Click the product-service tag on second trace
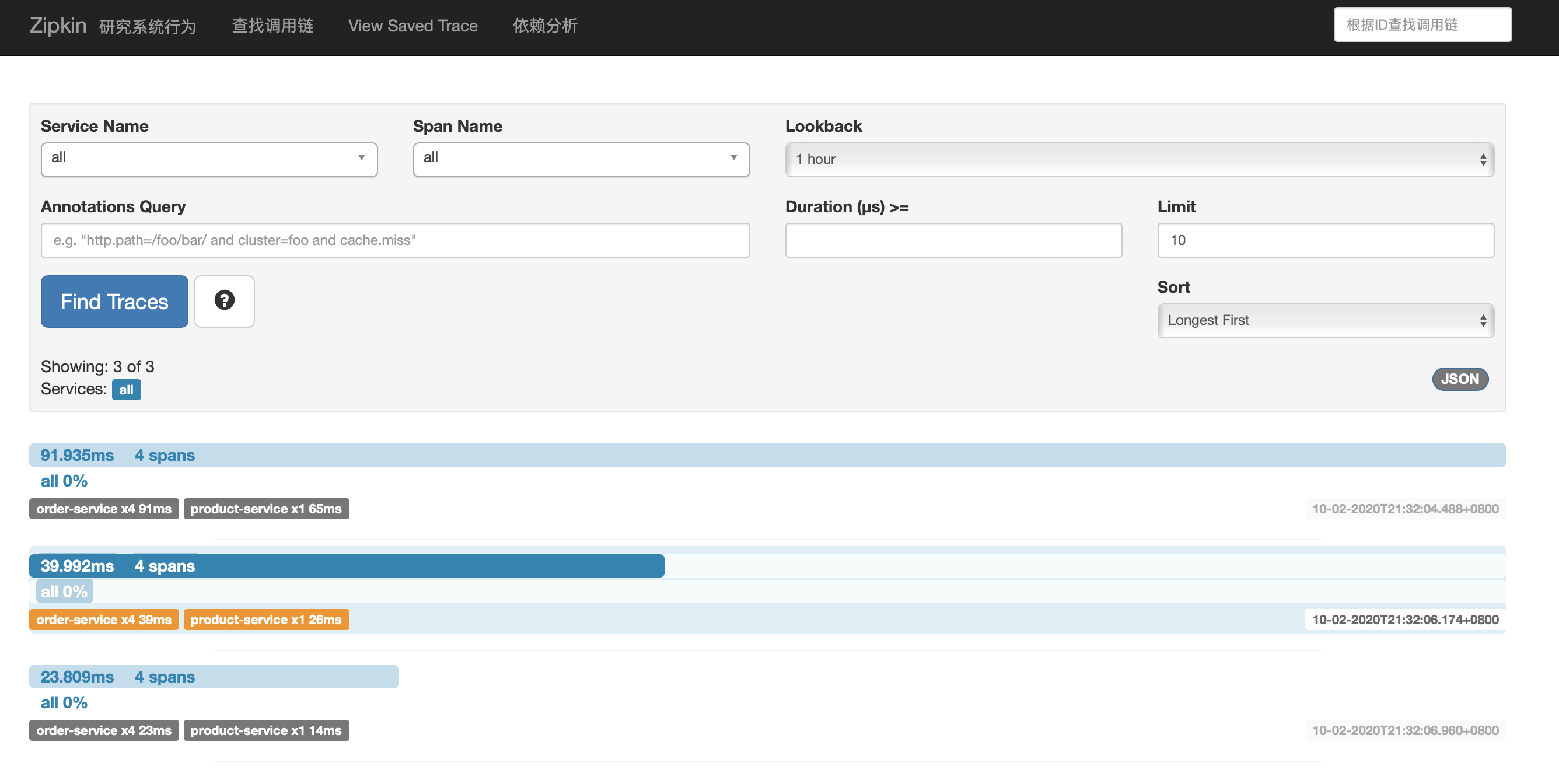The width and height of the screenshot is (1559, 784). tap(266, 618)
